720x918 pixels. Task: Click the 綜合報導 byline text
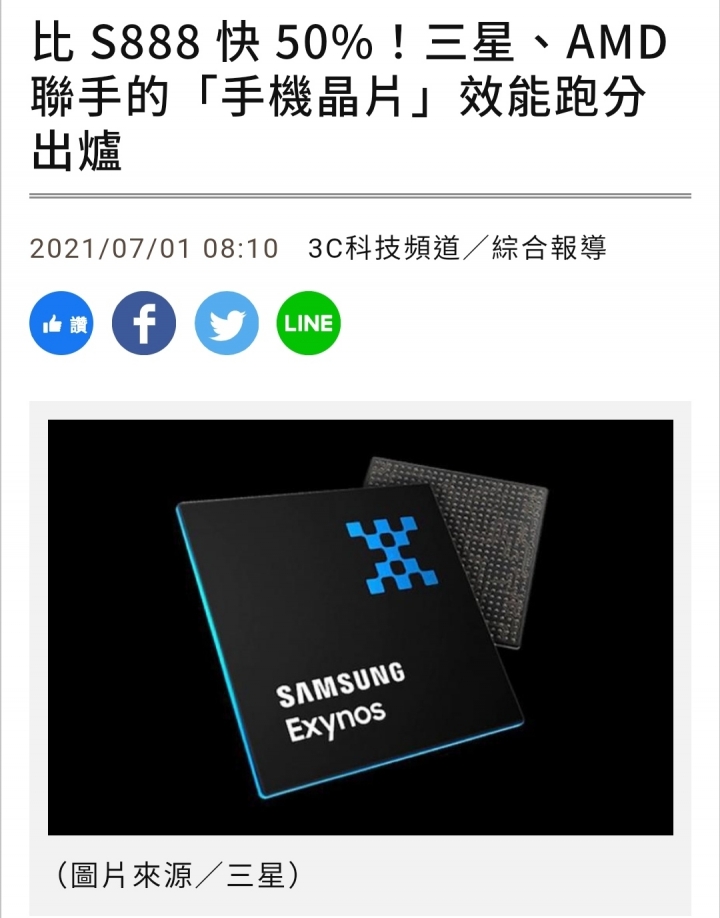[549, 248]
